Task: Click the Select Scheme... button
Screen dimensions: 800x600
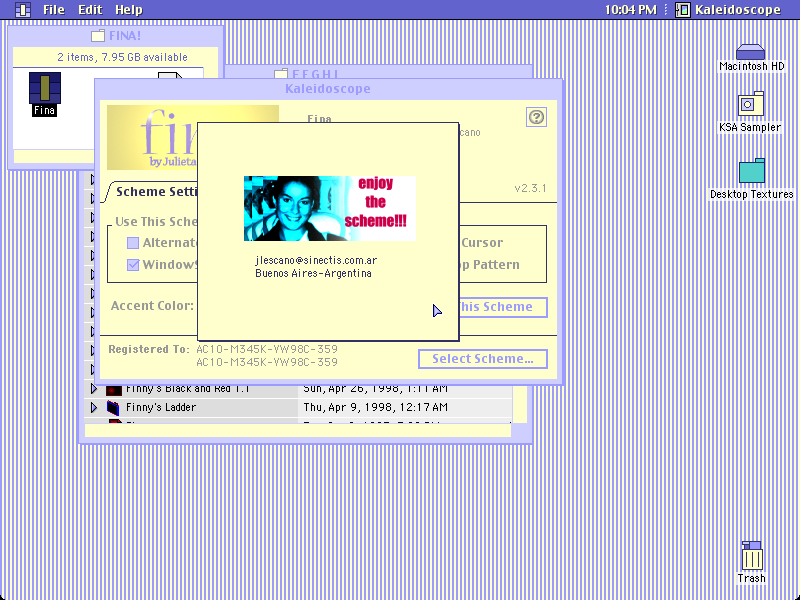Action: pyautogui.click(x=483, y=359)
